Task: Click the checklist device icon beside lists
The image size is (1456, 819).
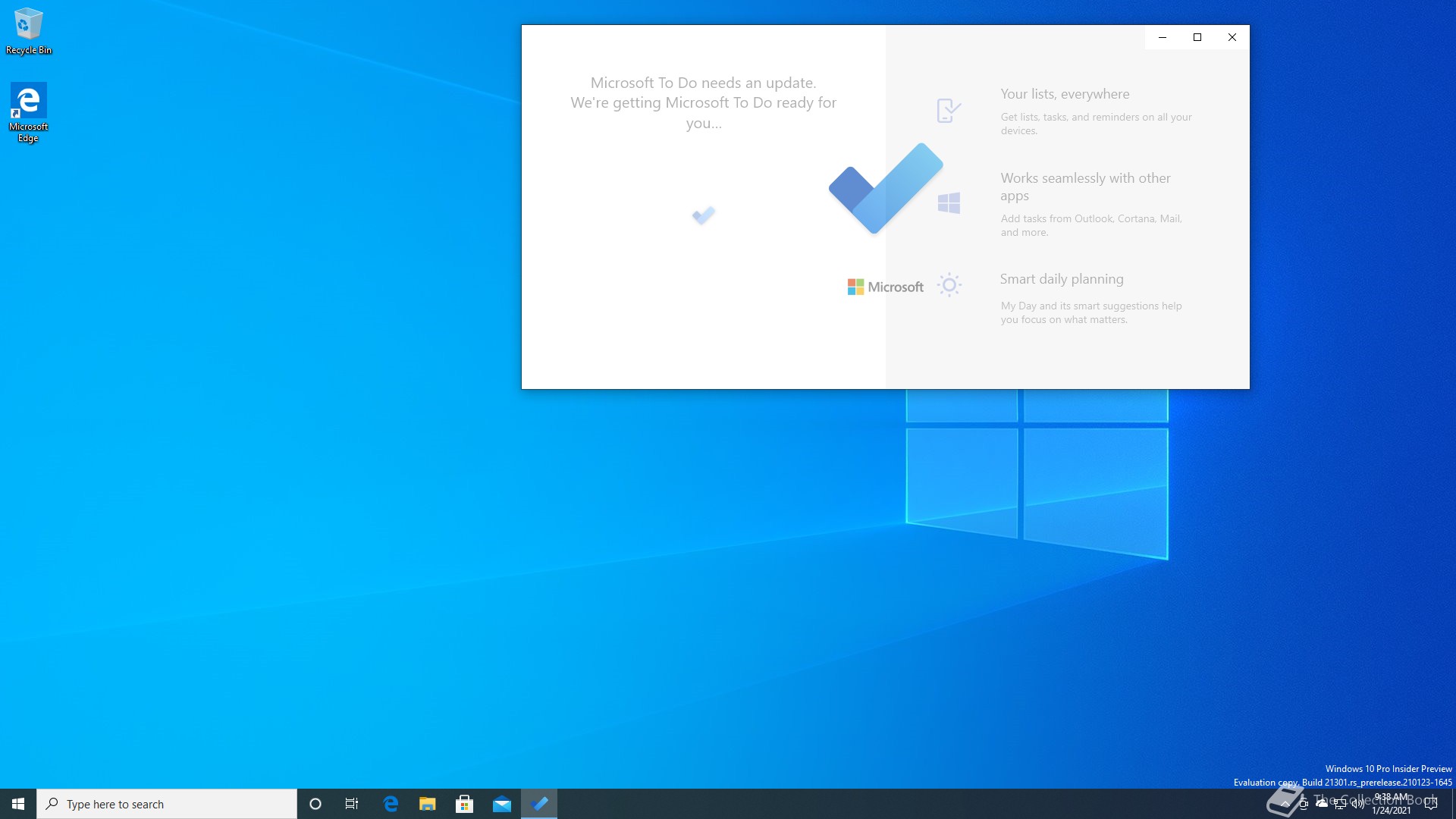Action: 949,111
